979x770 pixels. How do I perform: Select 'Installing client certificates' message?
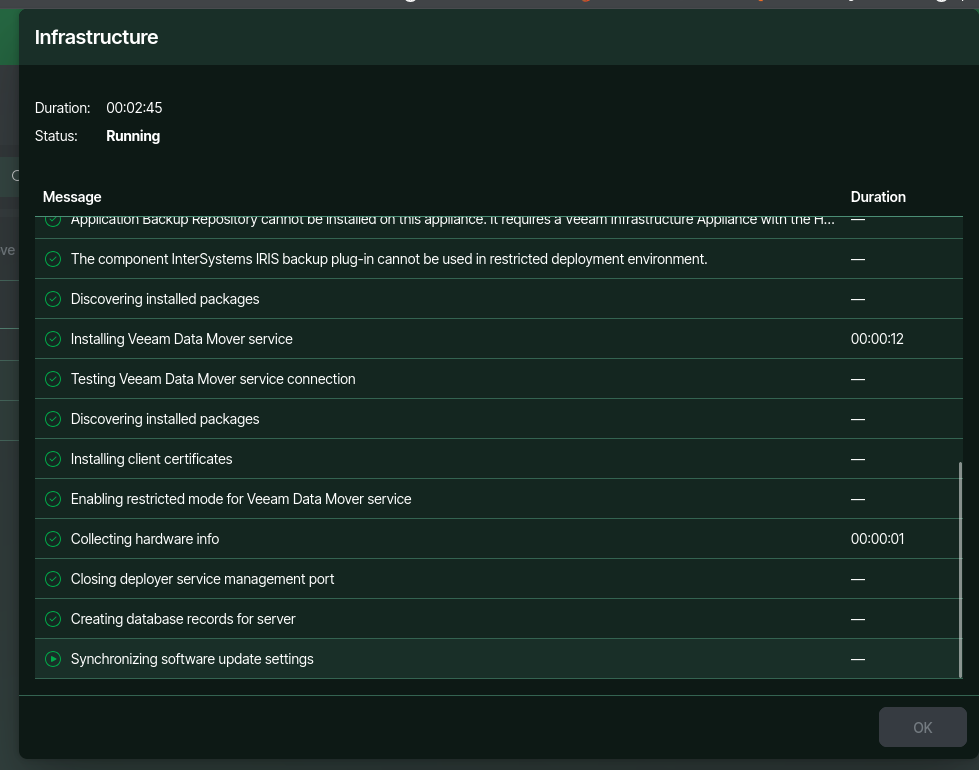[x=151, y=459]
